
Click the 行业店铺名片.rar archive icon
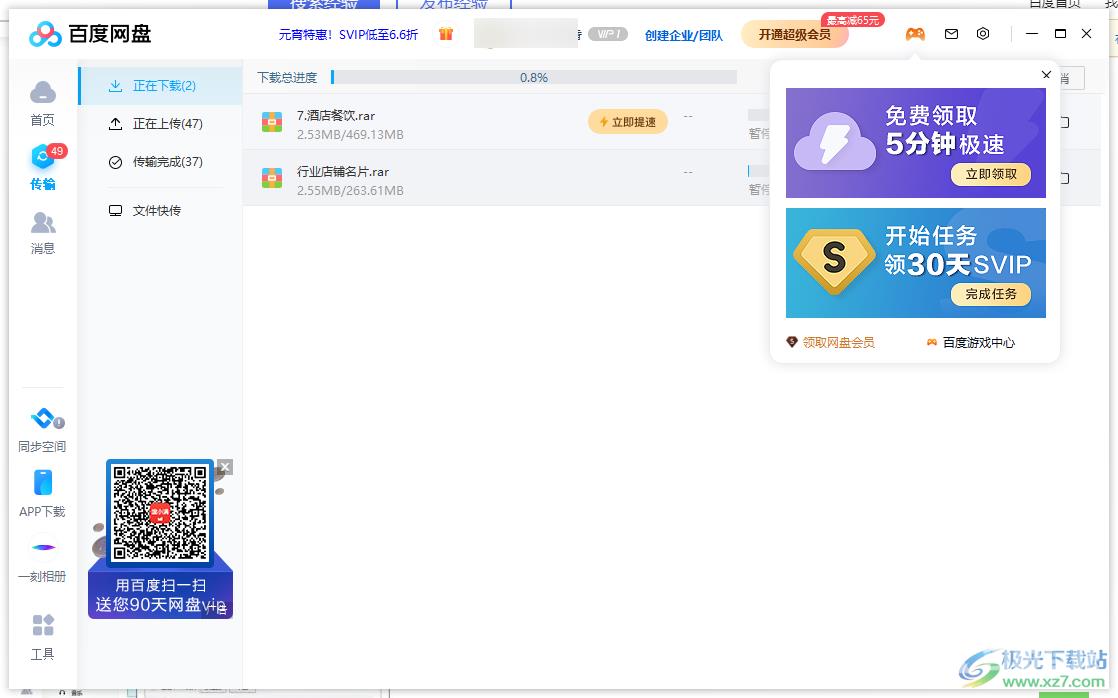click(x=272, y=178)
